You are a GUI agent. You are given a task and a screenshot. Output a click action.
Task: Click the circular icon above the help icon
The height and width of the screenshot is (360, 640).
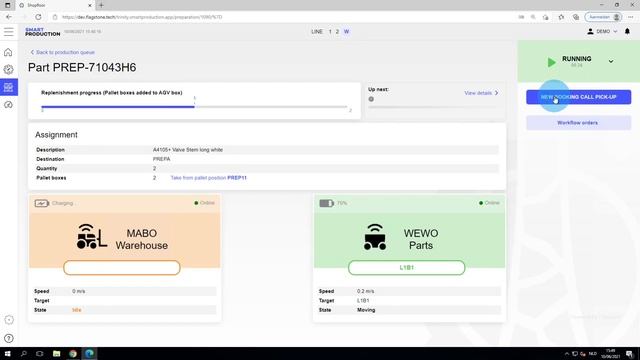click(9, 320)
